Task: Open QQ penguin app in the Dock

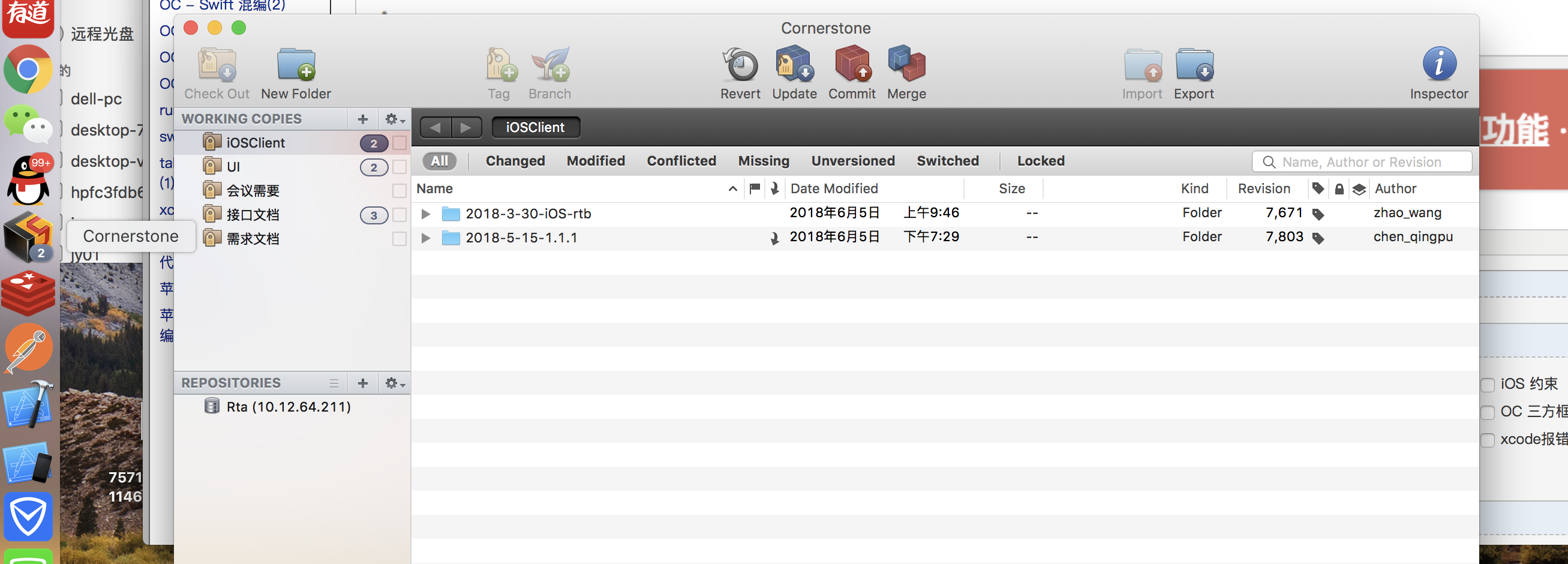Action: (28, 179)
